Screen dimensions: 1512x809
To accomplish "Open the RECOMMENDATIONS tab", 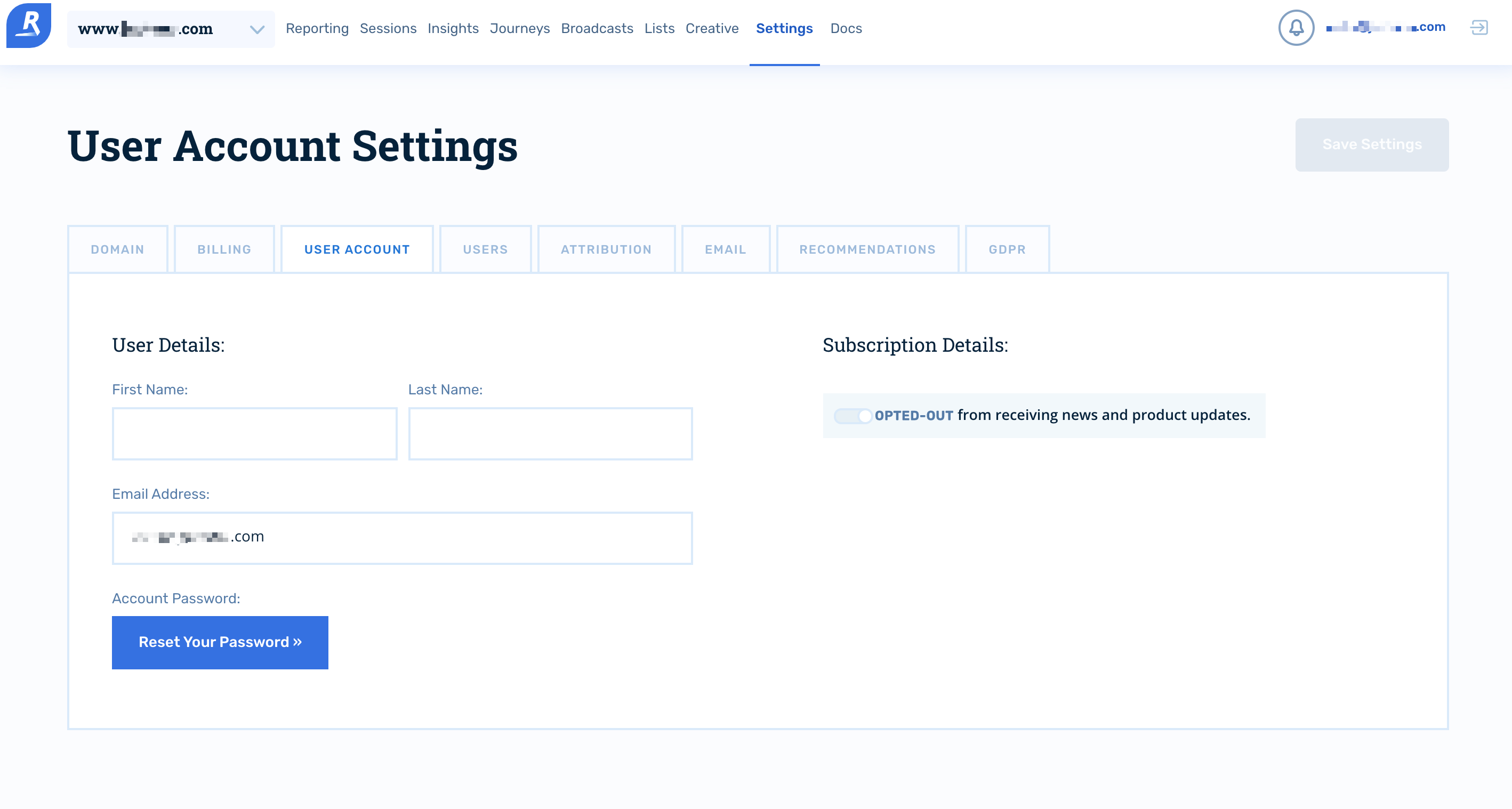I will 867,249.
